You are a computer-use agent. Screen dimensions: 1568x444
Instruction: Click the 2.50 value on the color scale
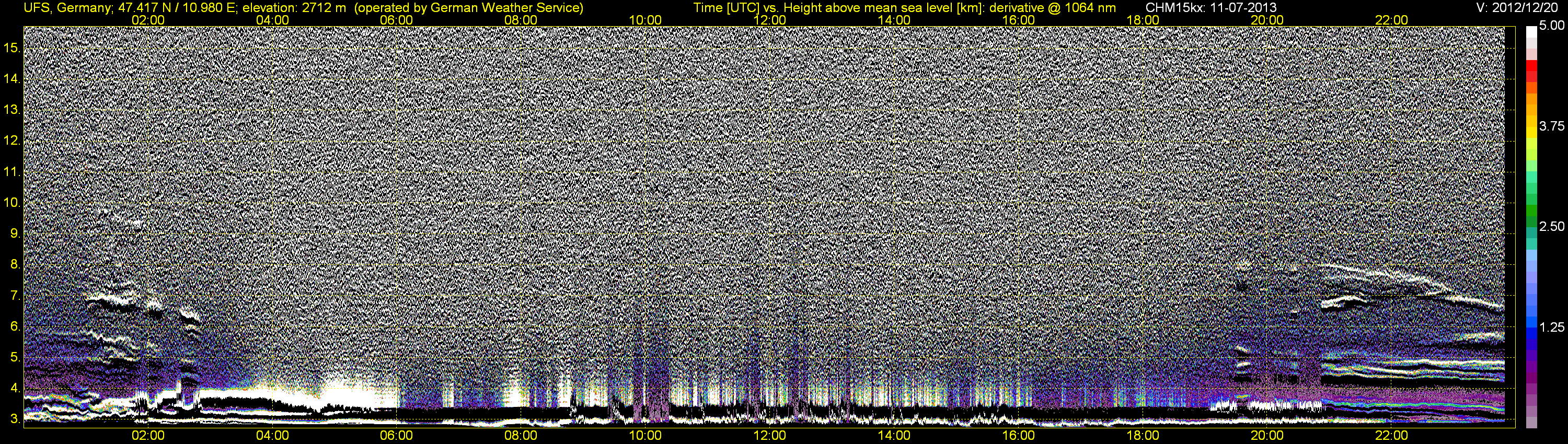1552,226
